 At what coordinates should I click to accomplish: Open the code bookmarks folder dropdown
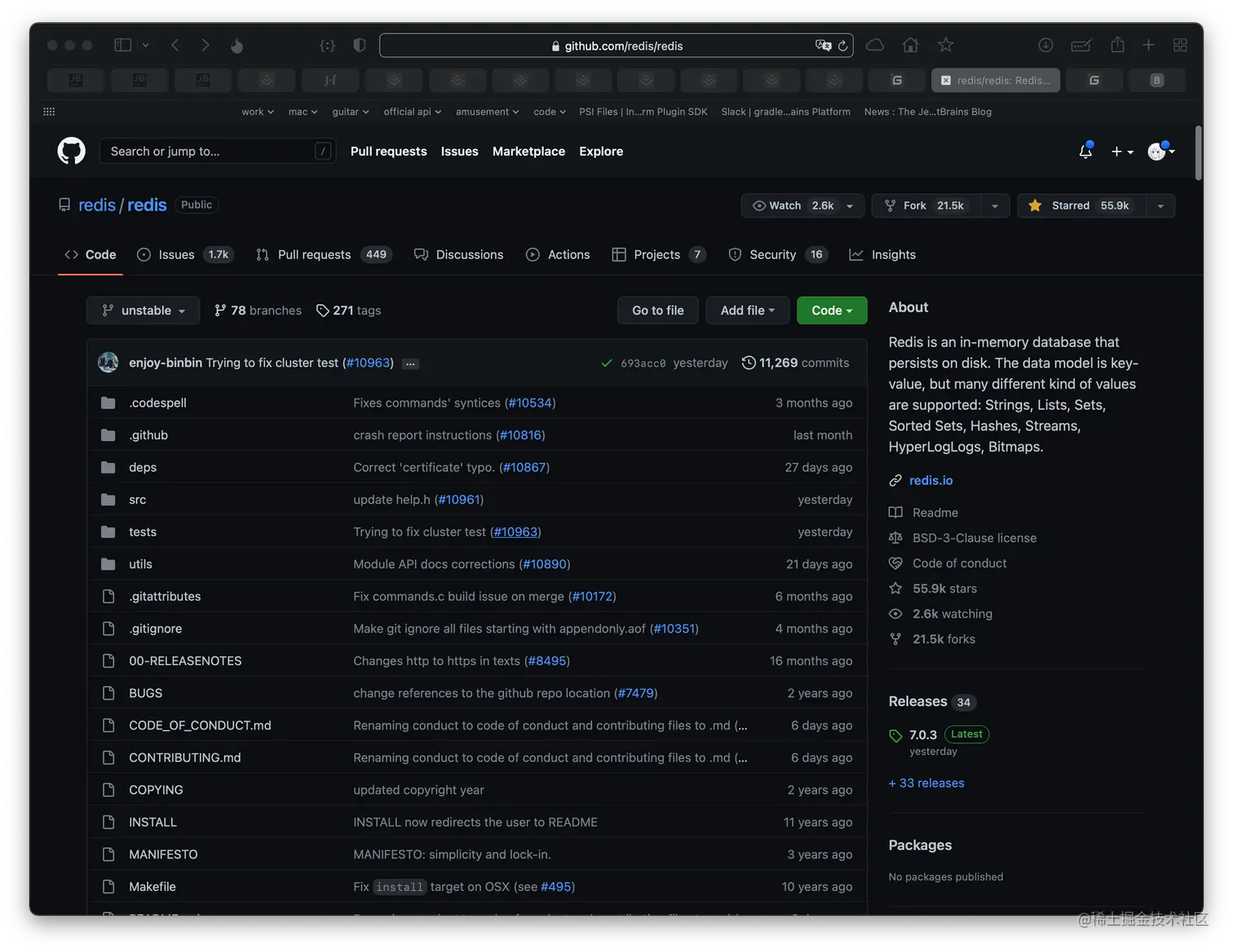[x=550, y=112]
